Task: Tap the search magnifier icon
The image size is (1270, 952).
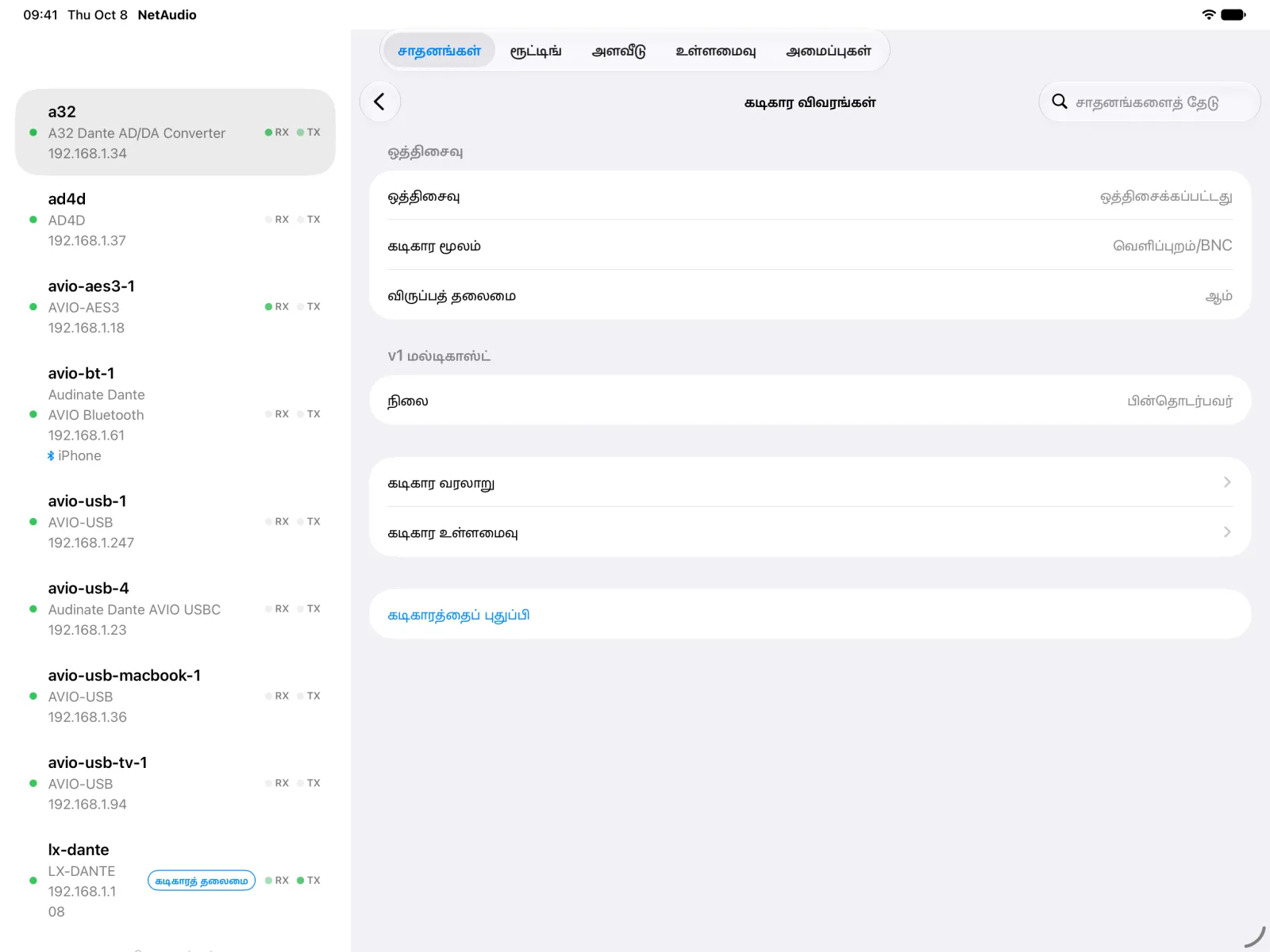Action: pyautogui.click(x=1059, y=102)
